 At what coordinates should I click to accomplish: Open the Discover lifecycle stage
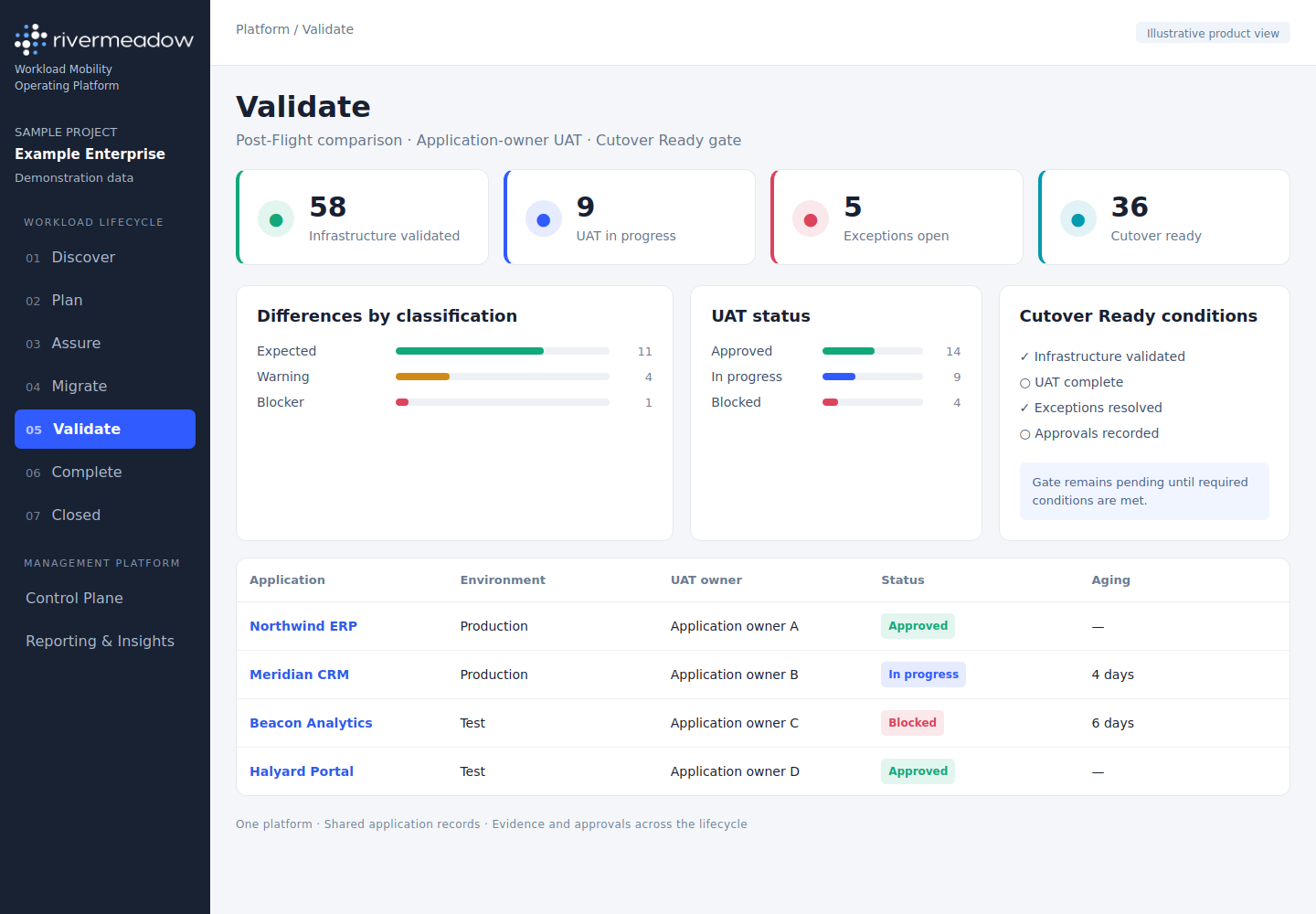coord(105,258)
